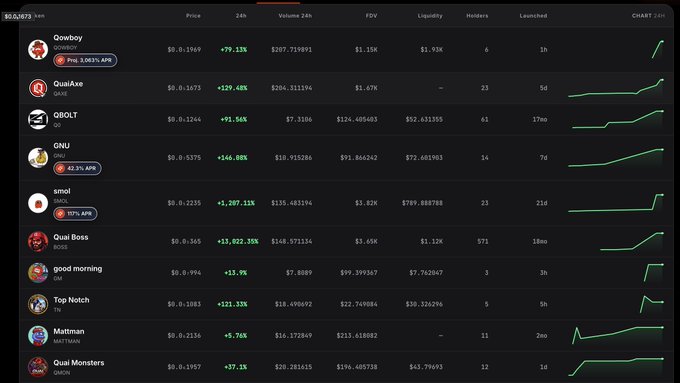This screenshot has height=383, width=680.
Task: Sort by the Launched column header
Action: (533, 16)
